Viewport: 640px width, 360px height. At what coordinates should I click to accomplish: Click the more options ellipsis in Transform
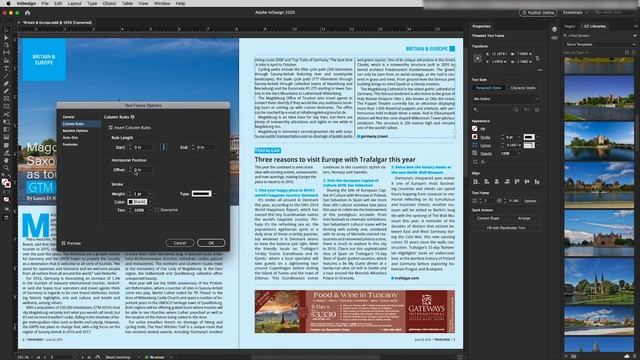tap(540, 70)
